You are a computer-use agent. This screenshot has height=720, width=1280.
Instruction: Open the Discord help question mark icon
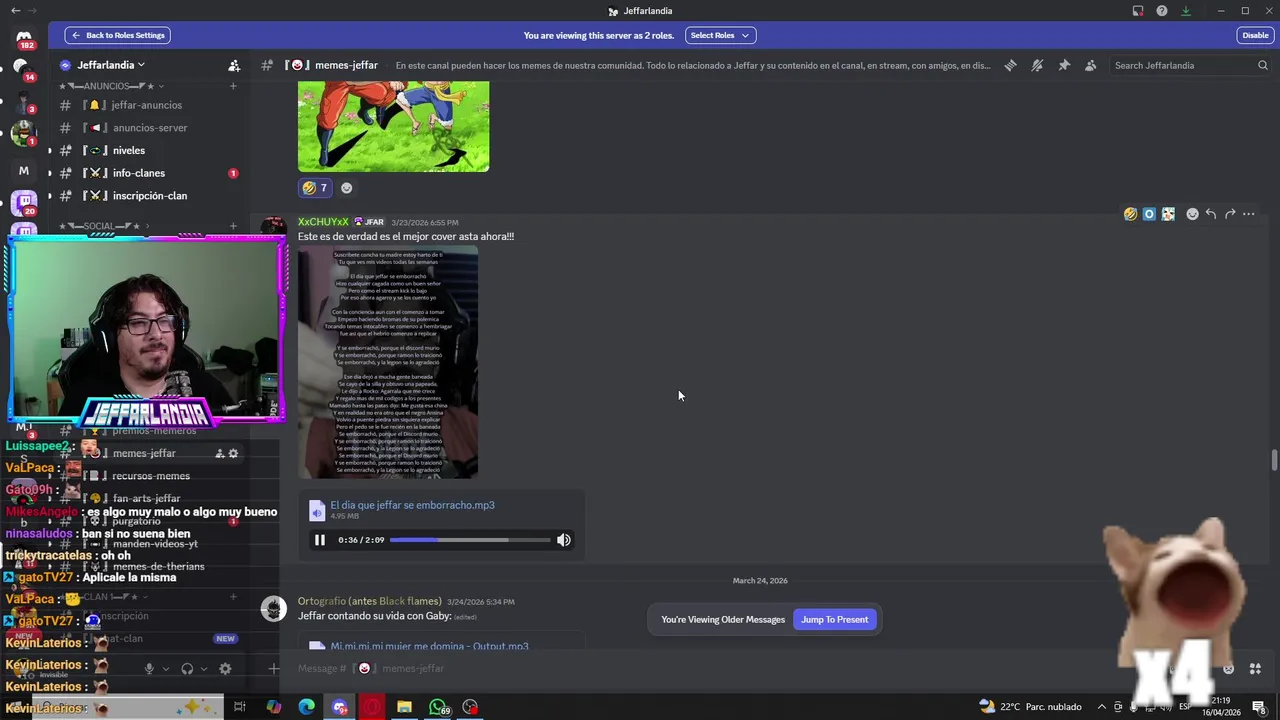(1162, 11)
